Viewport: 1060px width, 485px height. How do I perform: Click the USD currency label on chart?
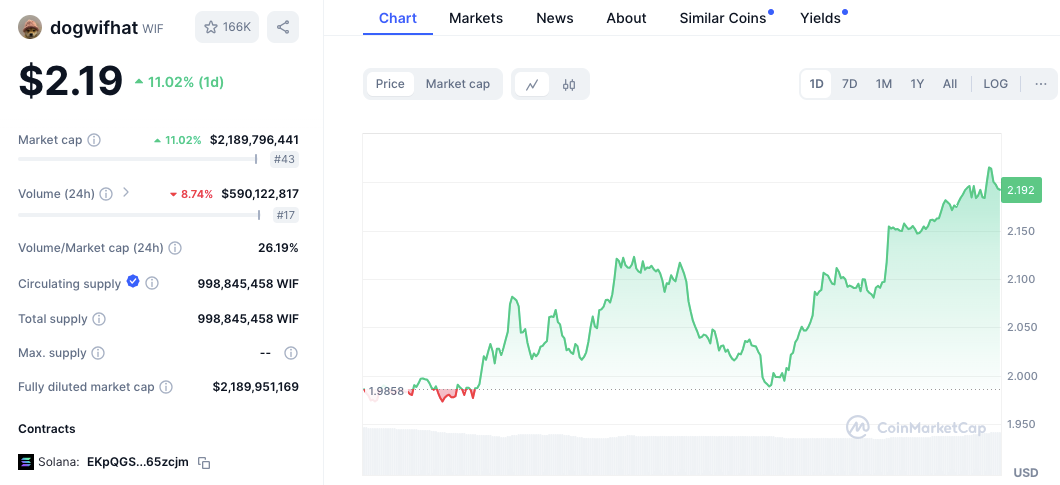[x=1026, y=472]
